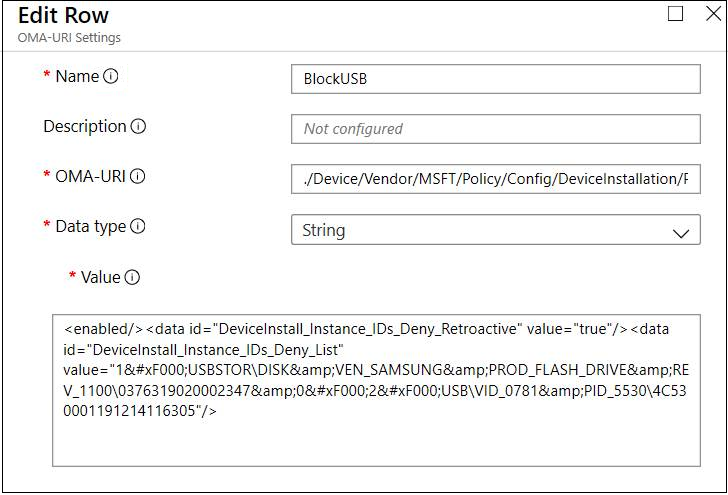Click the info icon next to OMA-URI
This screenshot has width=728, height=495.
pos(138,177)
